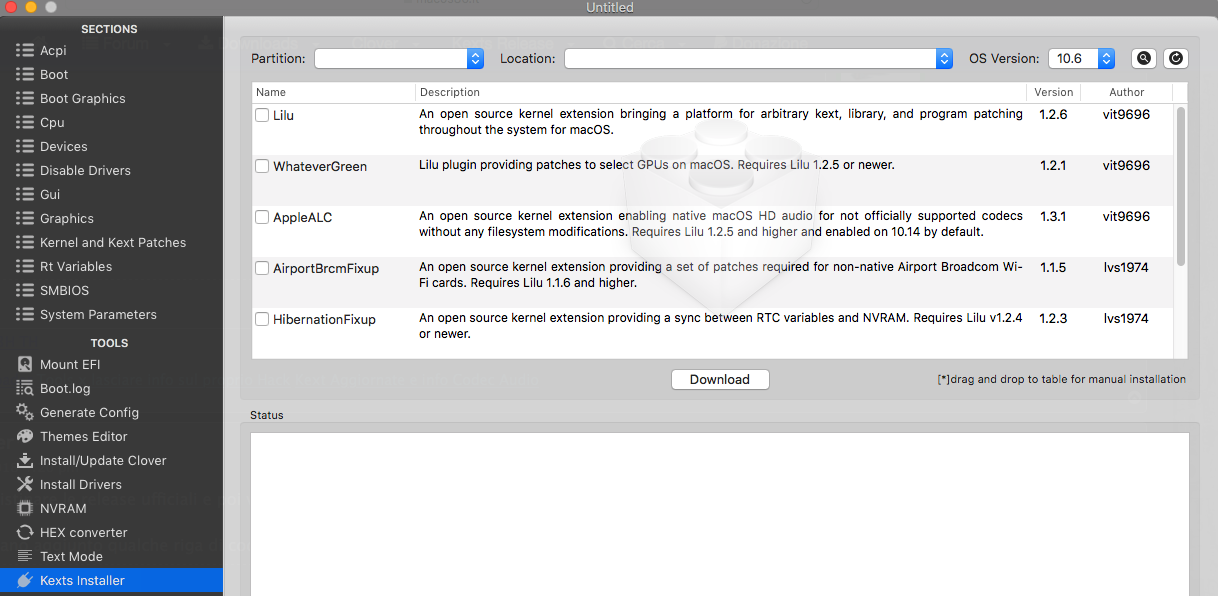Screen dimensions: 1218x596
Task: Go to the Kernel and Kext Patches section label
Action: (113, 242)
